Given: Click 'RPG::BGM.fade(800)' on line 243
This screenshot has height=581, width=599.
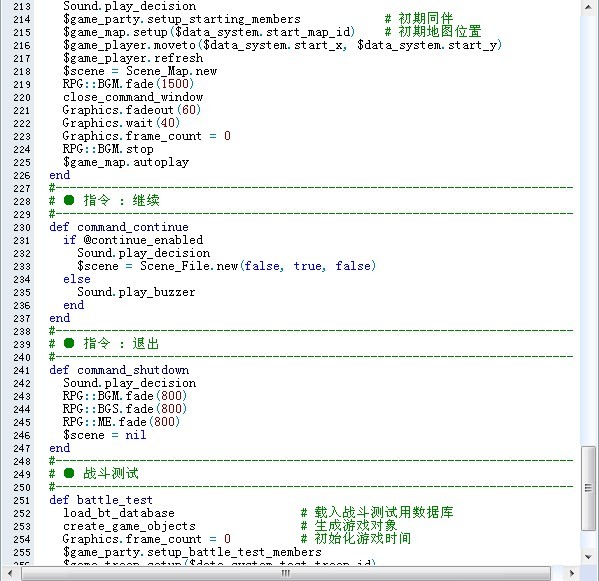Looking at the screenshot, I should click(x=125, y=396).
